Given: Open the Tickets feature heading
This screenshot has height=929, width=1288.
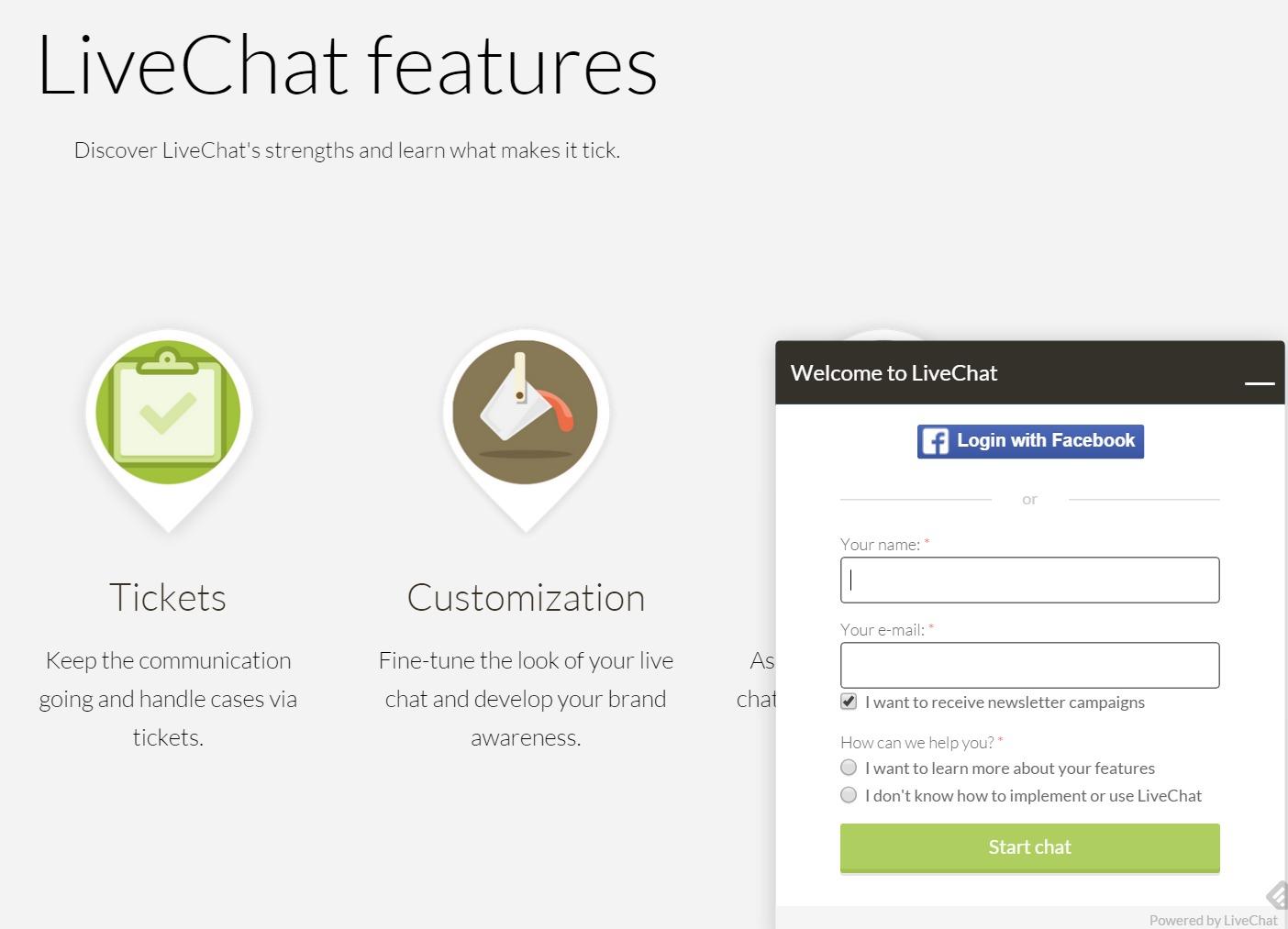Looking at the screenshot, I should pos(168,598).
